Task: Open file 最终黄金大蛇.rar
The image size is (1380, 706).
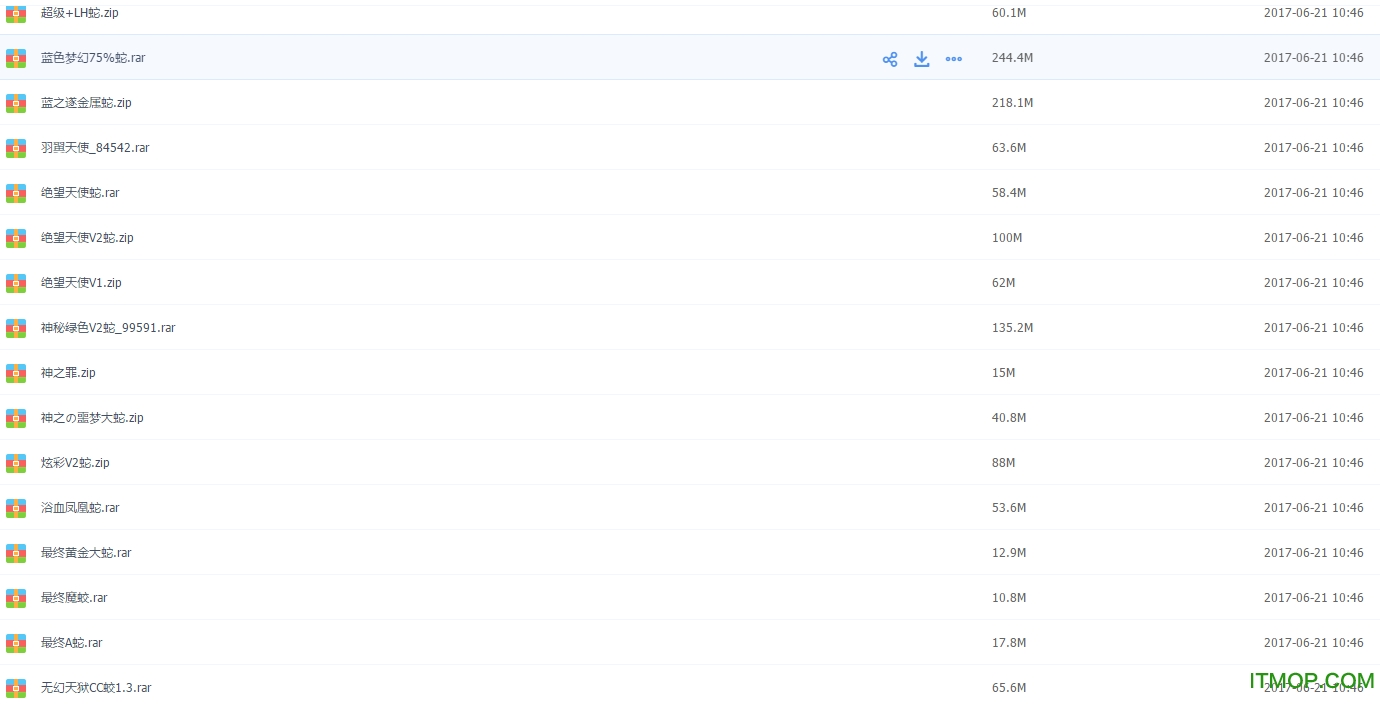Action: [86, 553]
